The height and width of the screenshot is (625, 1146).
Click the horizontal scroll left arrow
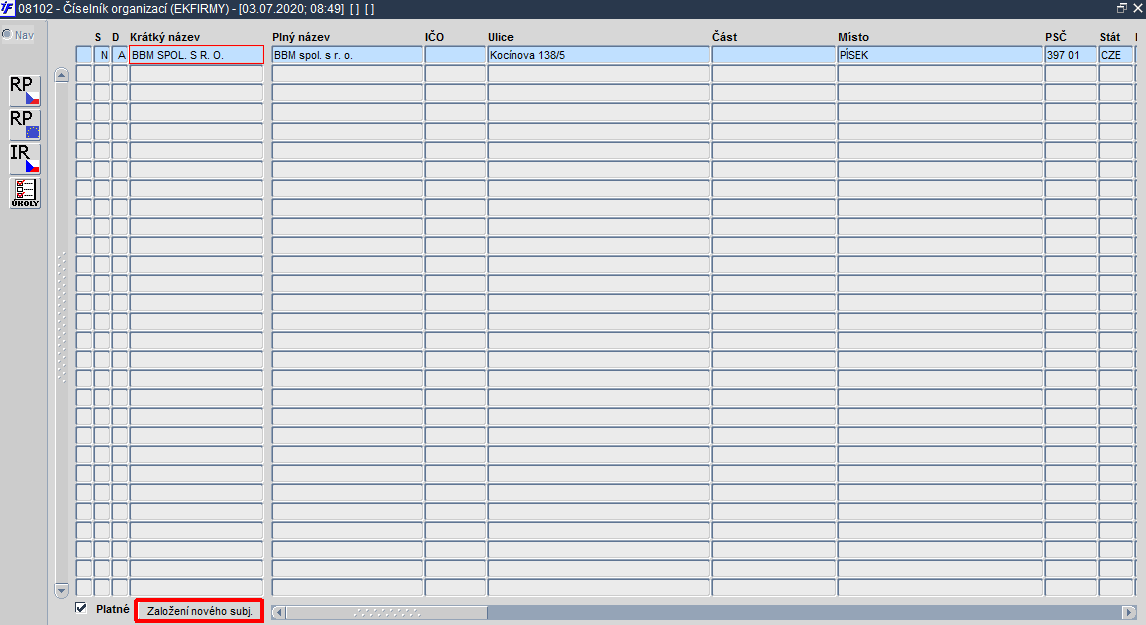click(x=278, y=612)
